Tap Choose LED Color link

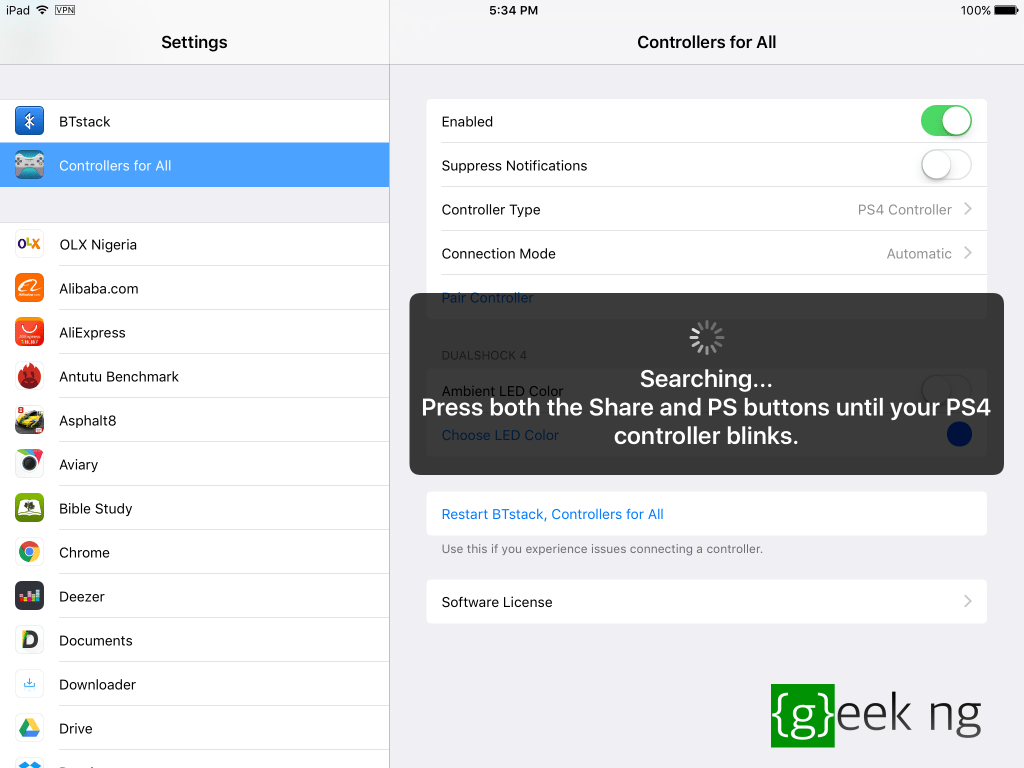(500, 435)
